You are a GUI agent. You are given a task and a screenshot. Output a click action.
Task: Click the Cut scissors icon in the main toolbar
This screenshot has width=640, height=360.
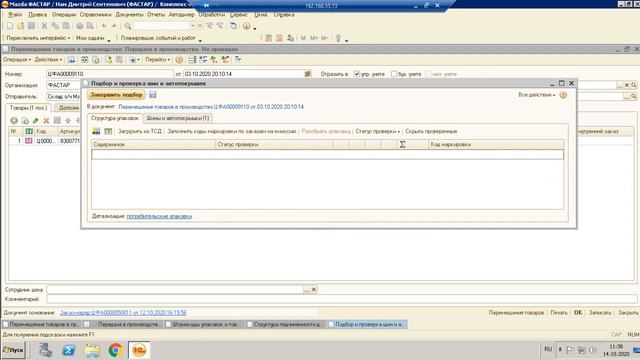click(x=44, y=26)
